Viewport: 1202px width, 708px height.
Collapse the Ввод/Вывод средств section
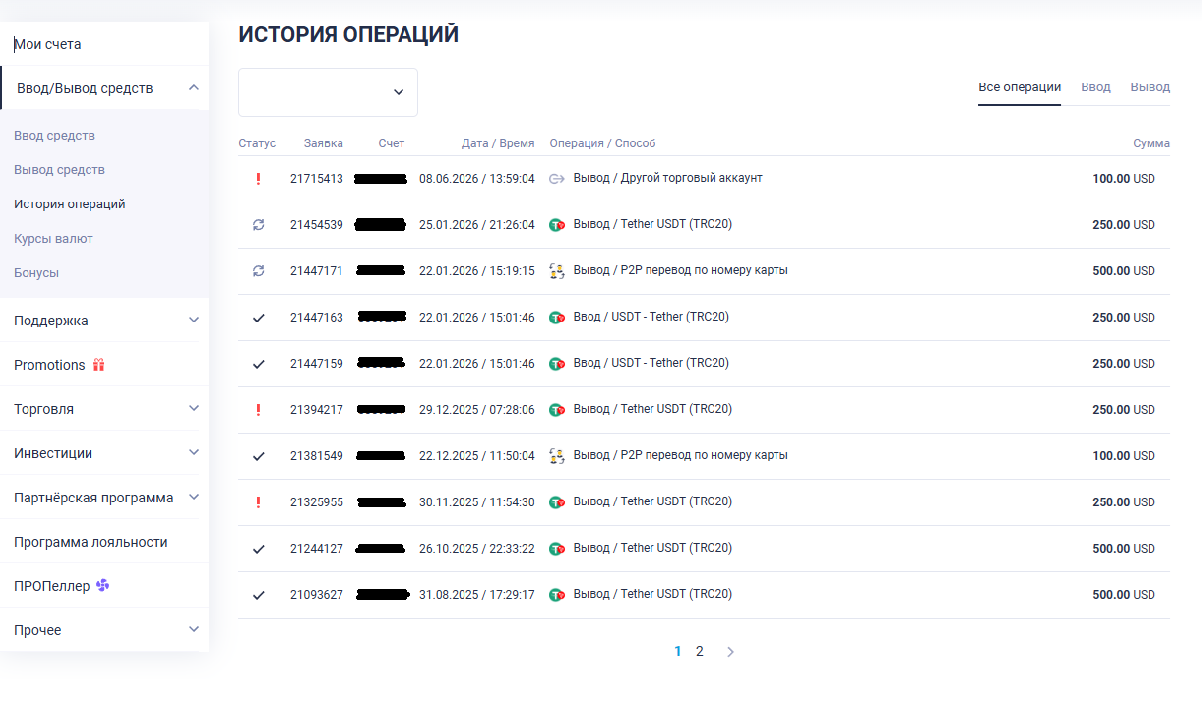coord(194,88)
